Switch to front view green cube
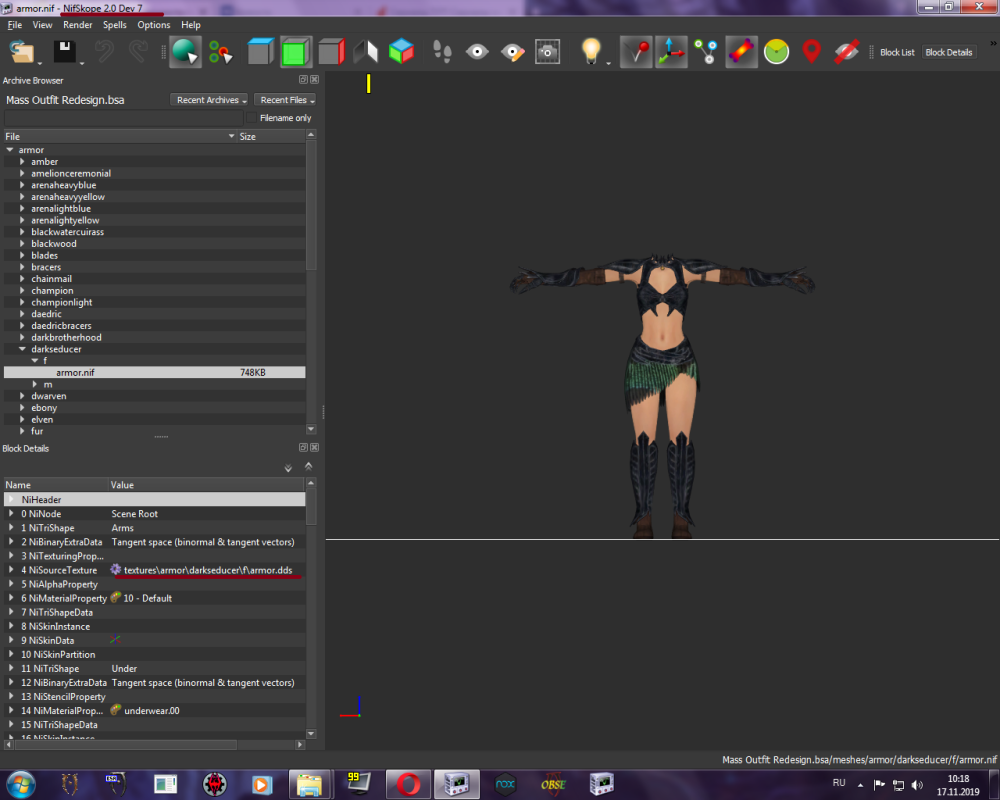This screenshot has width=1000, height=800. 295,52
